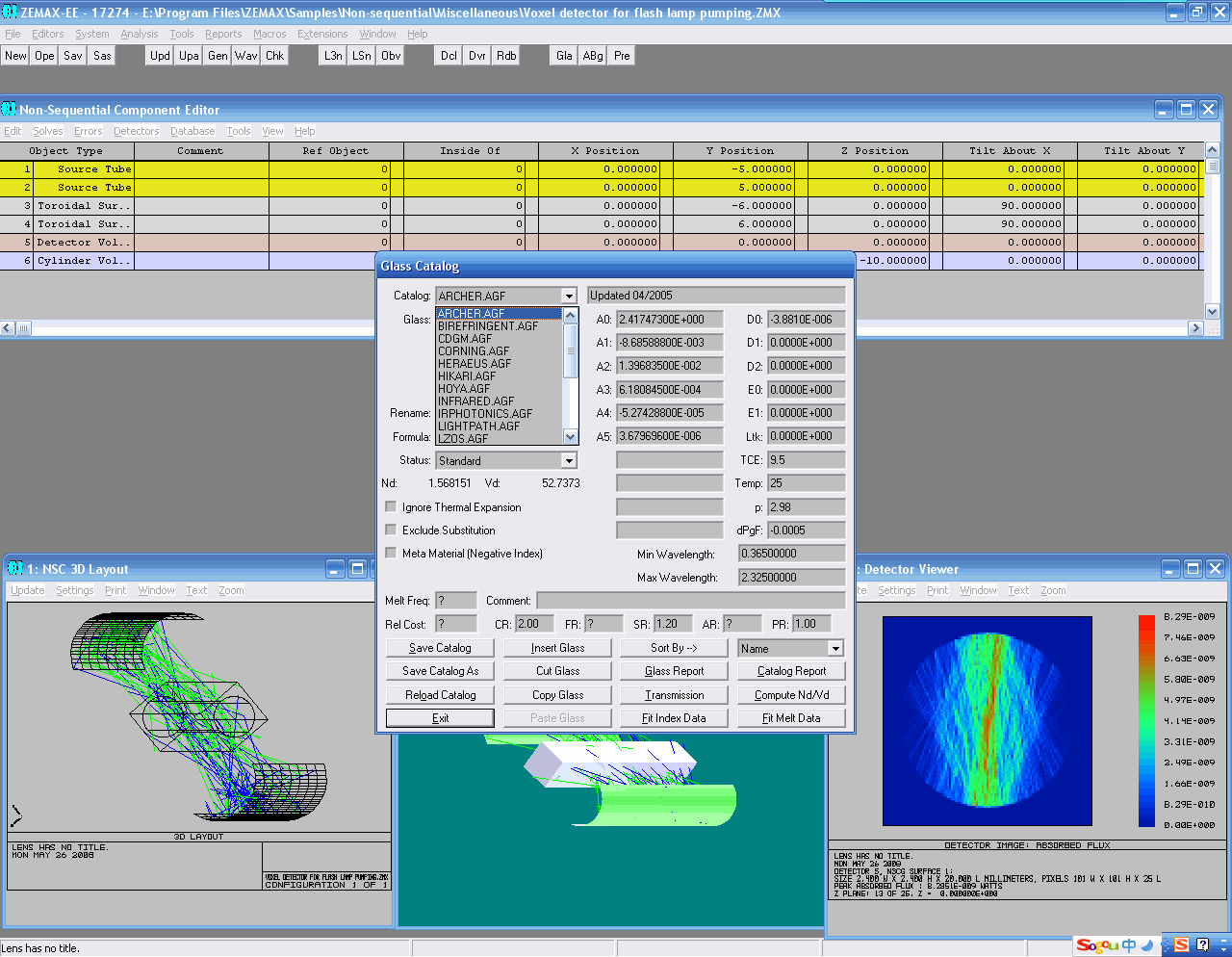
Task: Open Gla glass catalog toolbar button
Action: [564, 56]
